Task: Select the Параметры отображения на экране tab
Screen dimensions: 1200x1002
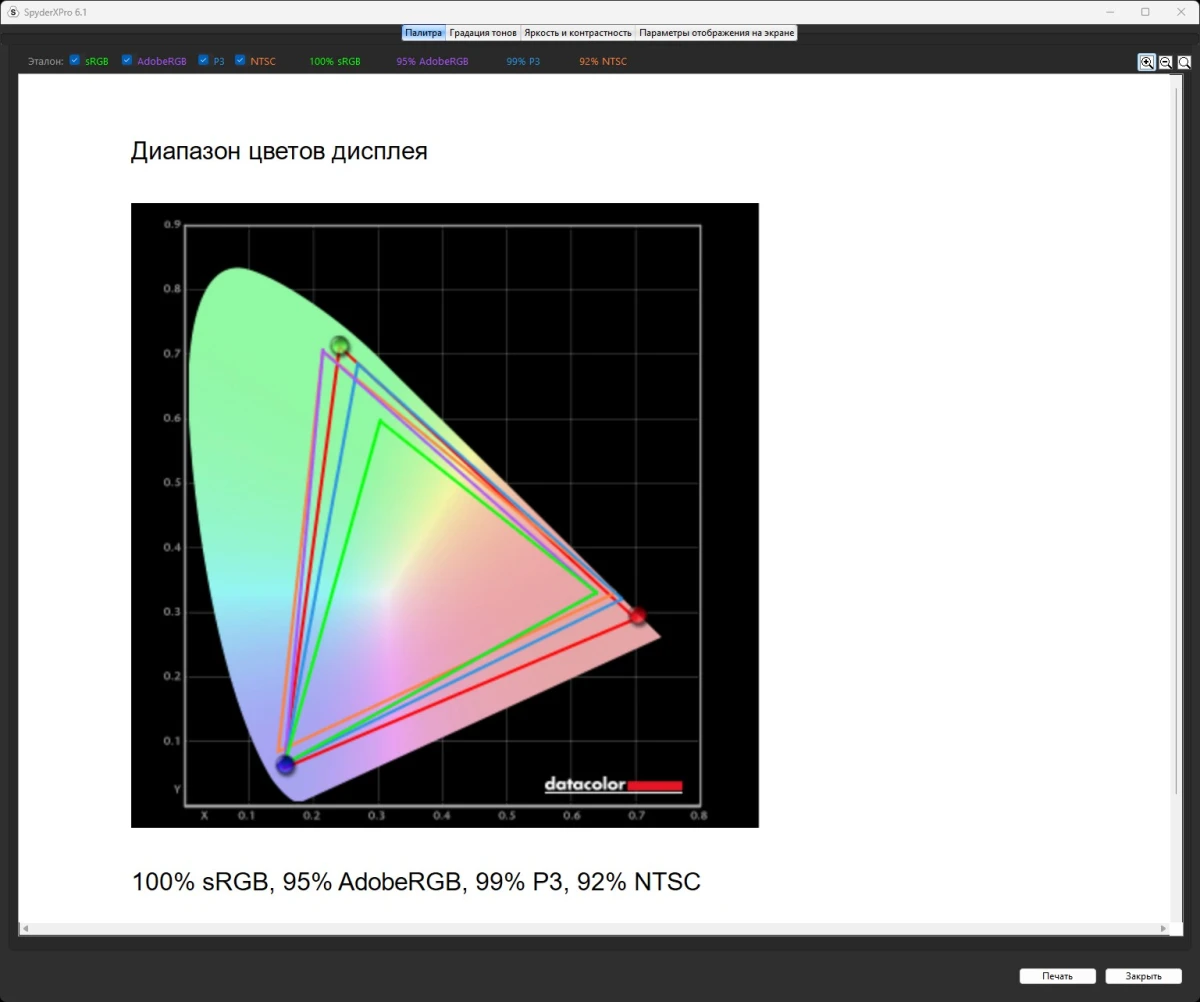Action: point(716,33)
